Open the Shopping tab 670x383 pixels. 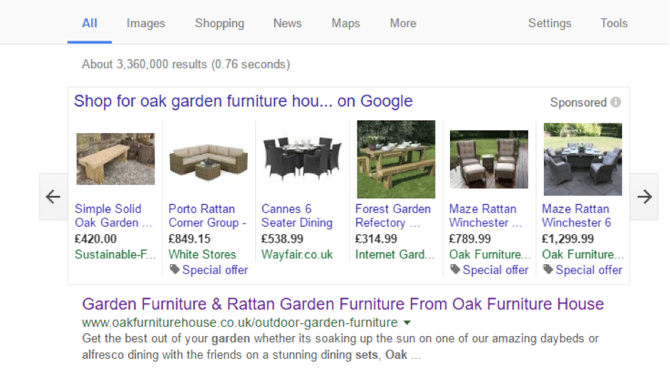click(220, 23)
